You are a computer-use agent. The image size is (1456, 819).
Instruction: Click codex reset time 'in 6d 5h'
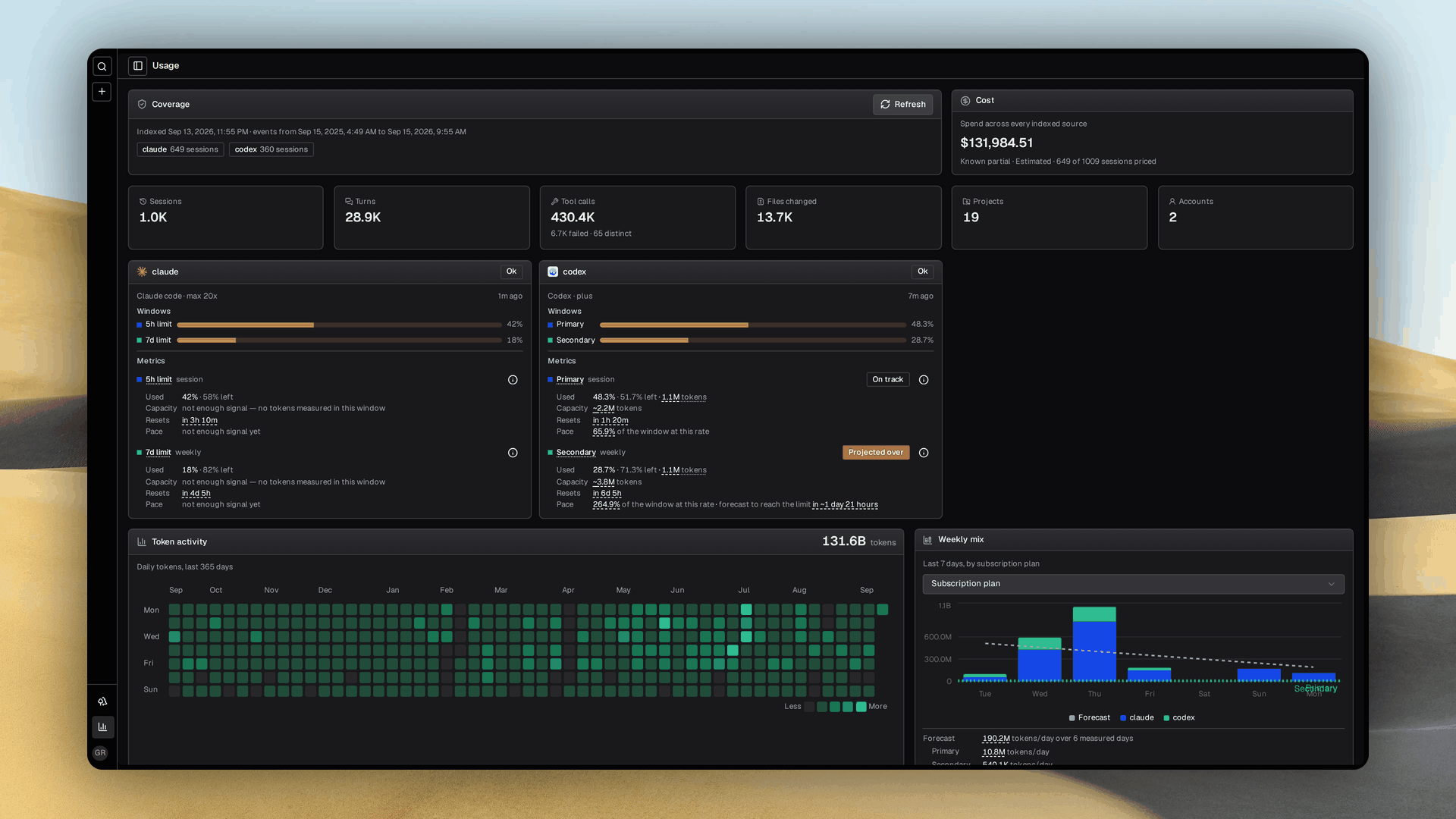pyautogui.click(x=607, y=494)
